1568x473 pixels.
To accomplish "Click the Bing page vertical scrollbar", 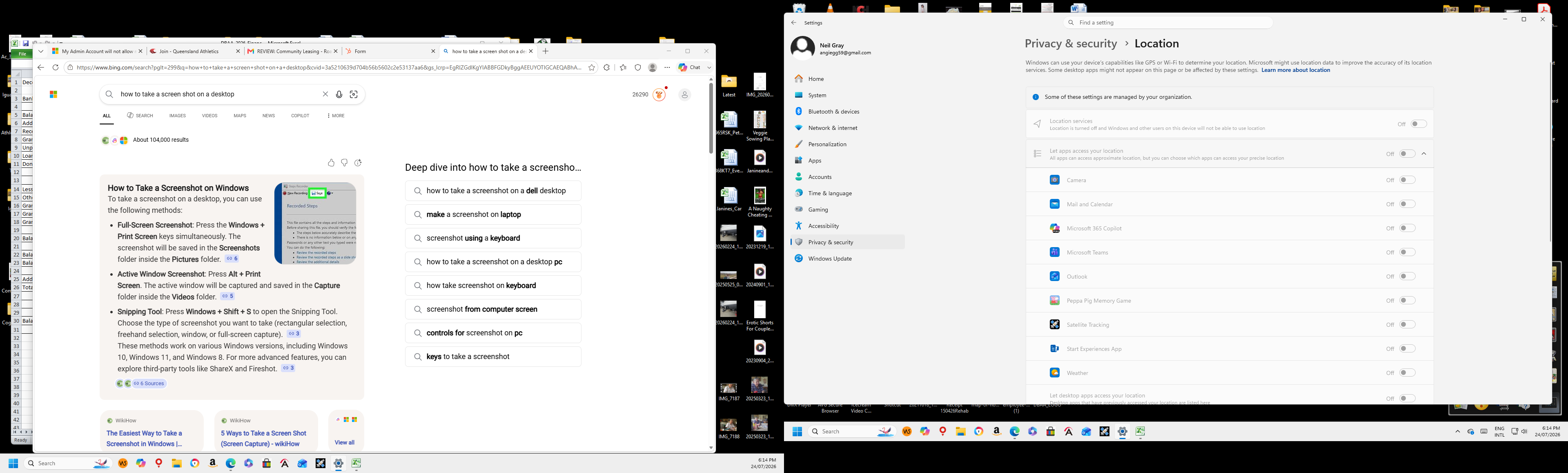I will pos(710,119).
